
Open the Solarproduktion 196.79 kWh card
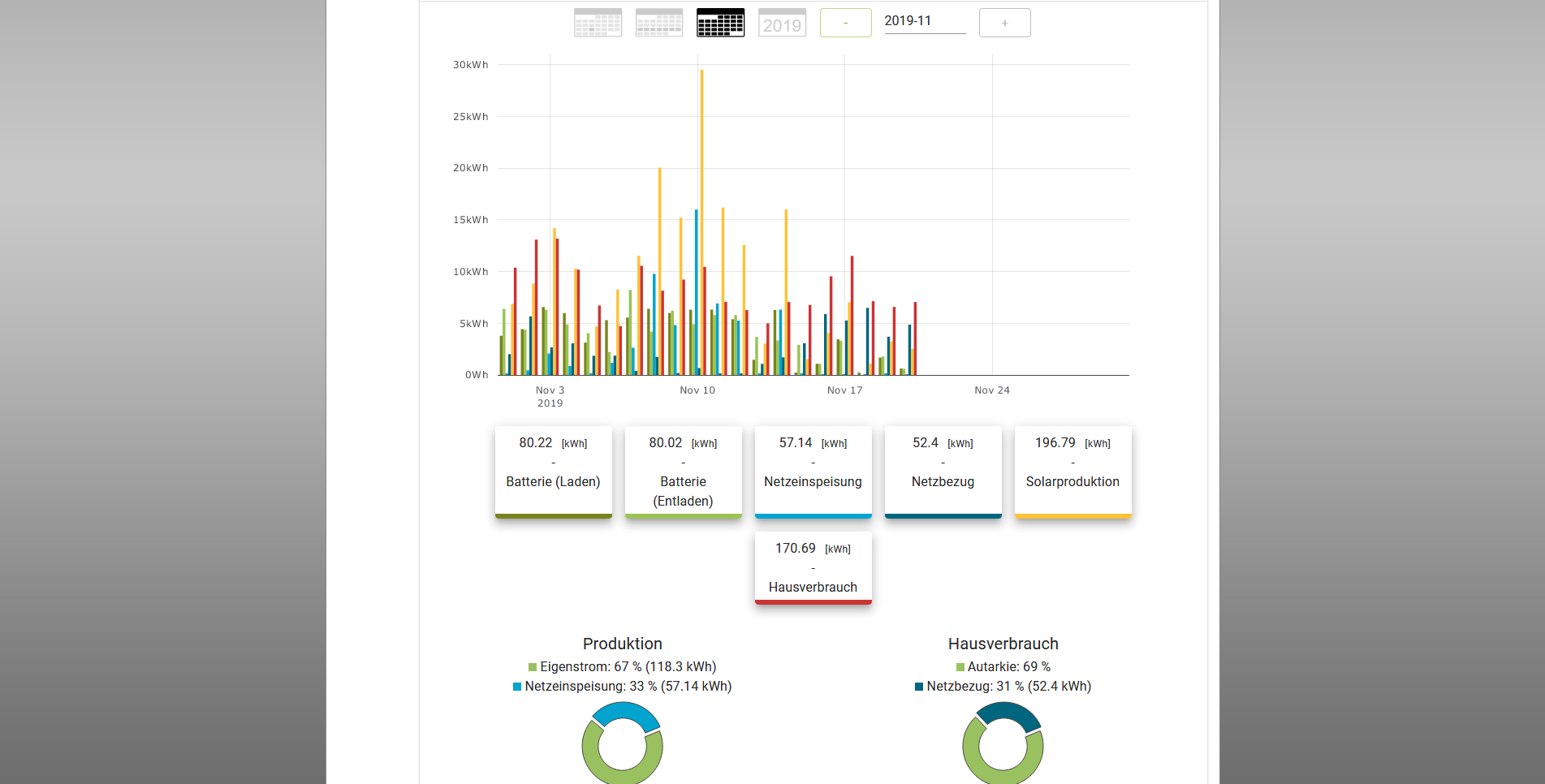(1072, 471)
